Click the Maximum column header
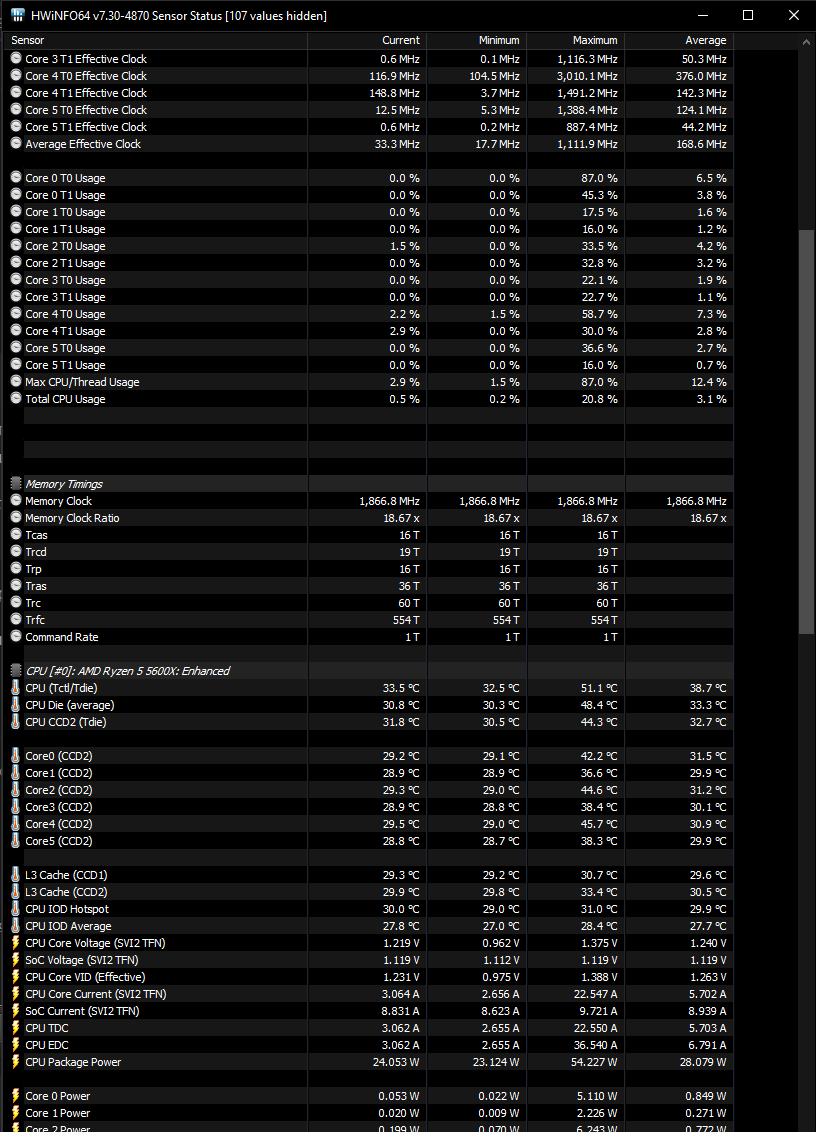The height and width of the screenshot is (1132, 816). tap(576, 40)
